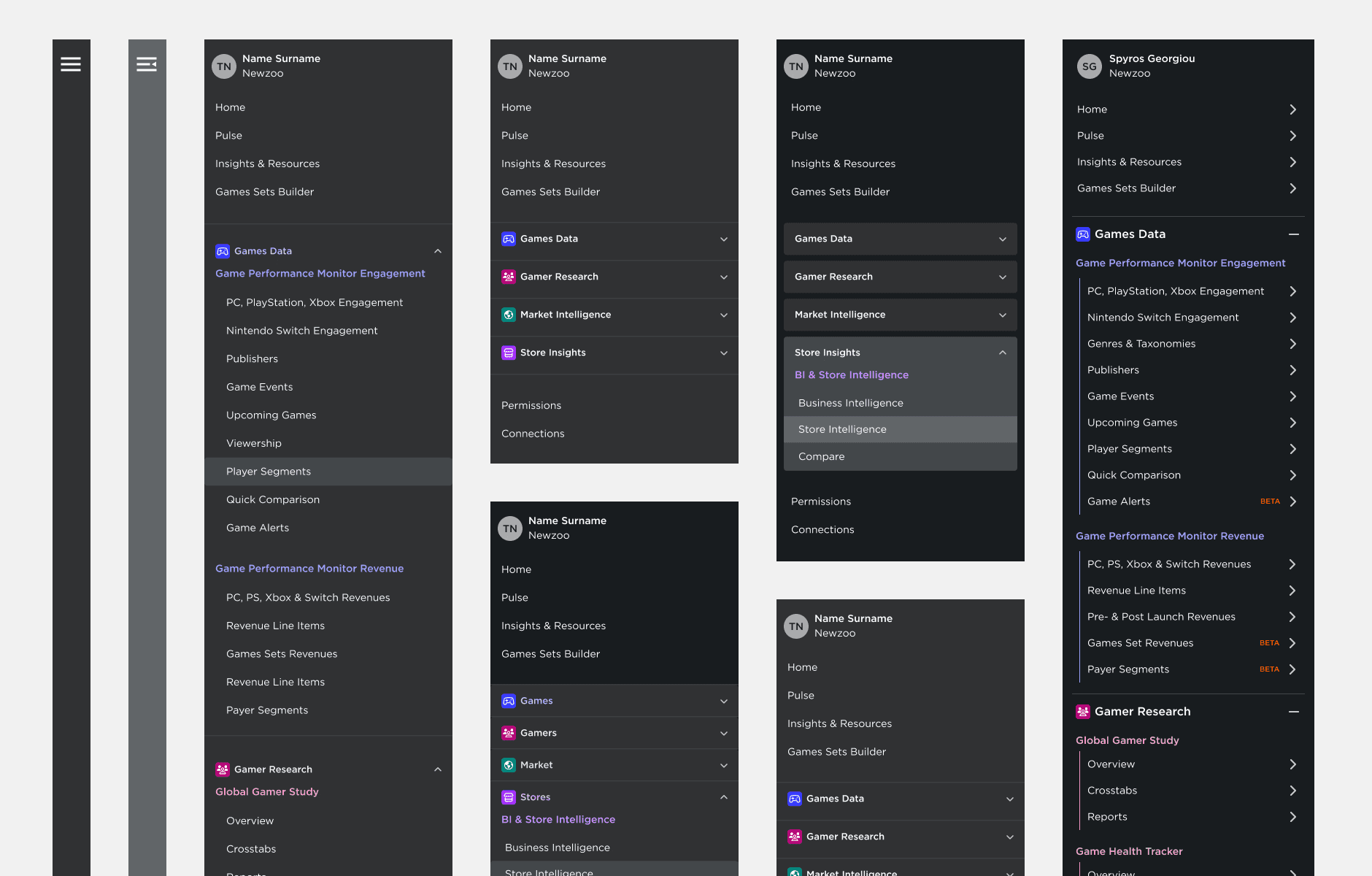Click the TN avatar next to Name Surname

pos(223,66)
